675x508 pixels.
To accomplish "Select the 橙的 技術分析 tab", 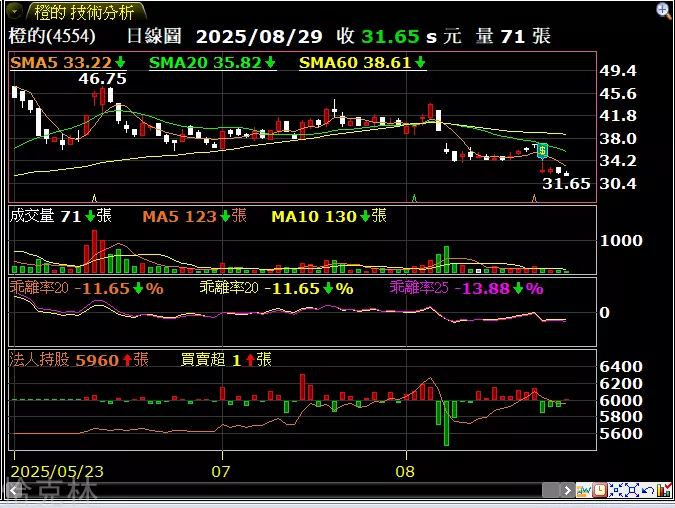I will point(85,12).
